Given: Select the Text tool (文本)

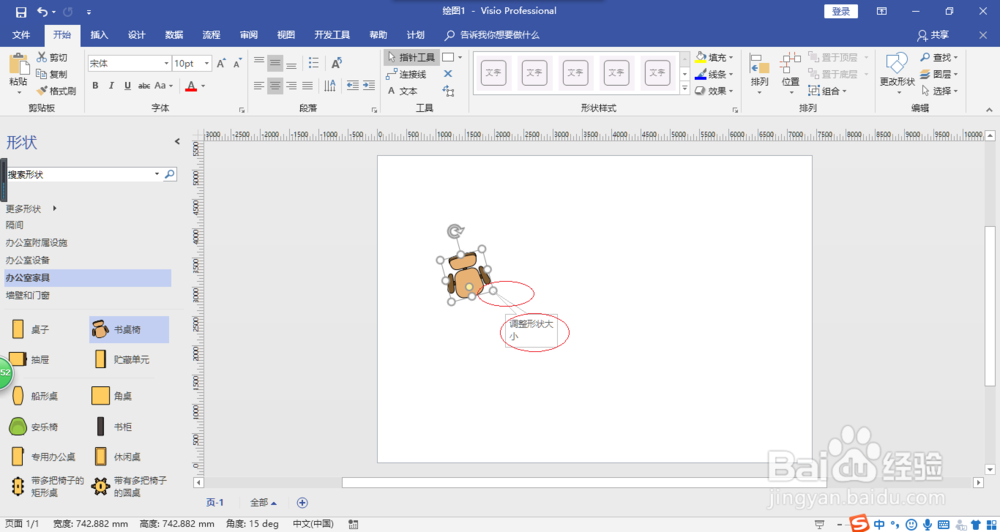Looking at the screenshot, I should [402, 91].
